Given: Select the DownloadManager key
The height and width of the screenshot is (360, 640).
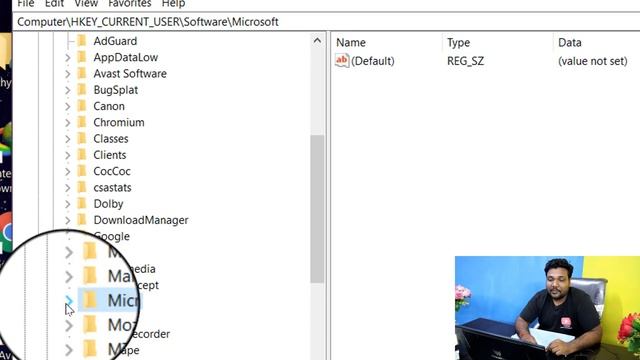Looking at the screenshot, I should tap(141, 220).
